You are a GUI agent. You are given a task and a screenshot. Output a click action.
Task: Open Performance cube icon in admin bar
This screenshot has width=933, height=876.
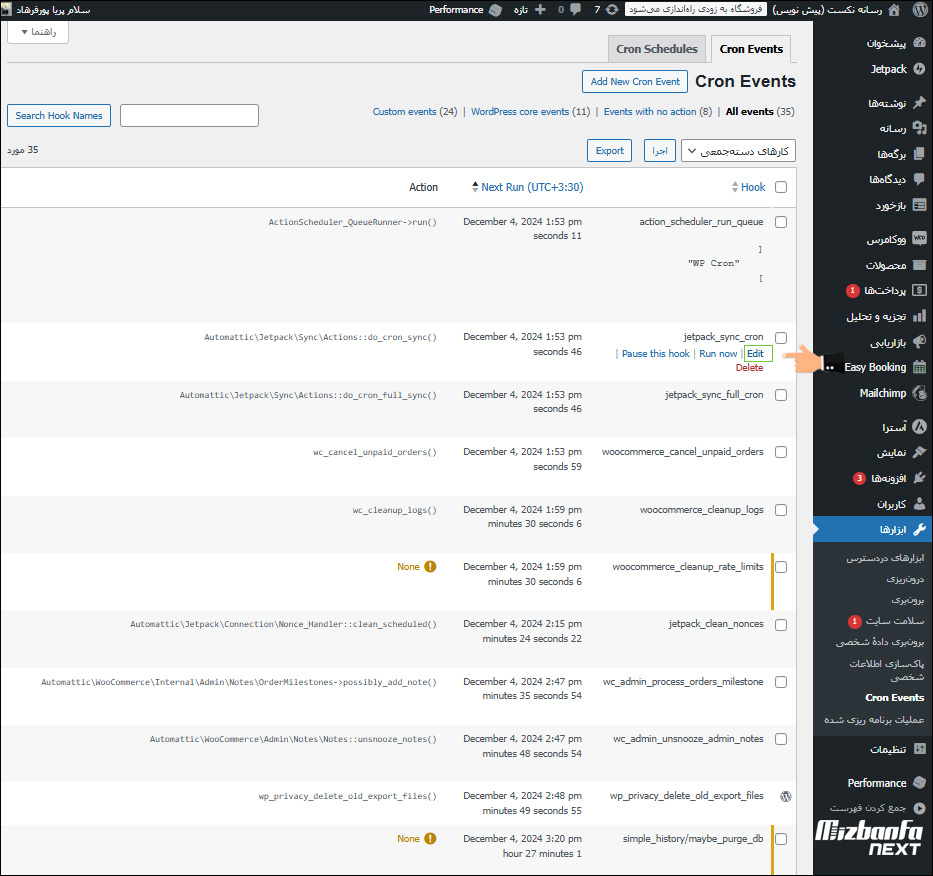(x=495, y=10)
